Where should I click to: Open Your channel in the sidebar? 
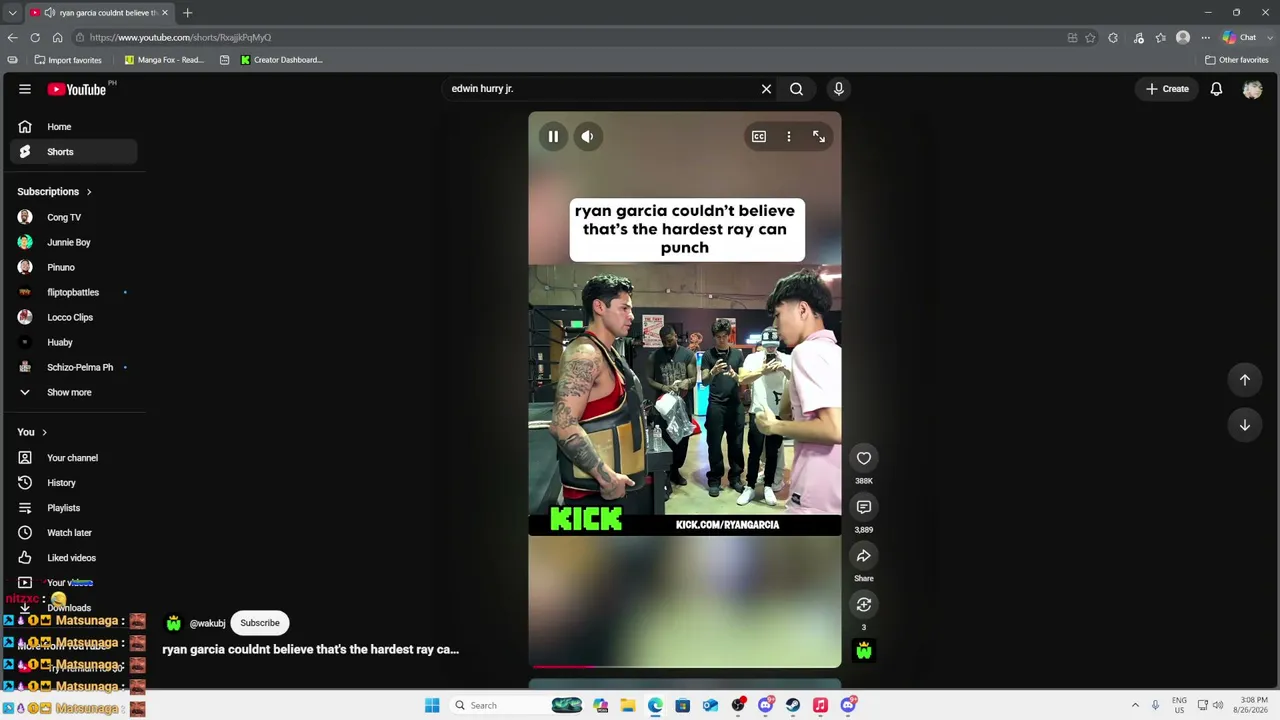click(x=73, y=458)
